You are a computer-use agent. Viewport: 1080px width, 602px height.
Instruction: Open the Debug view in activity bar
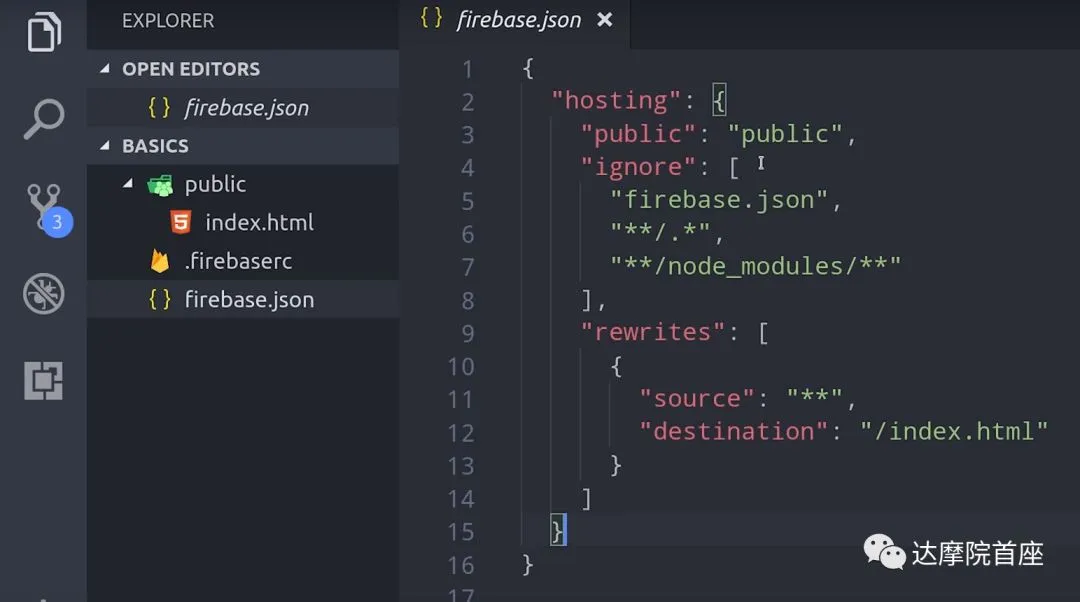tap(43, 294)
